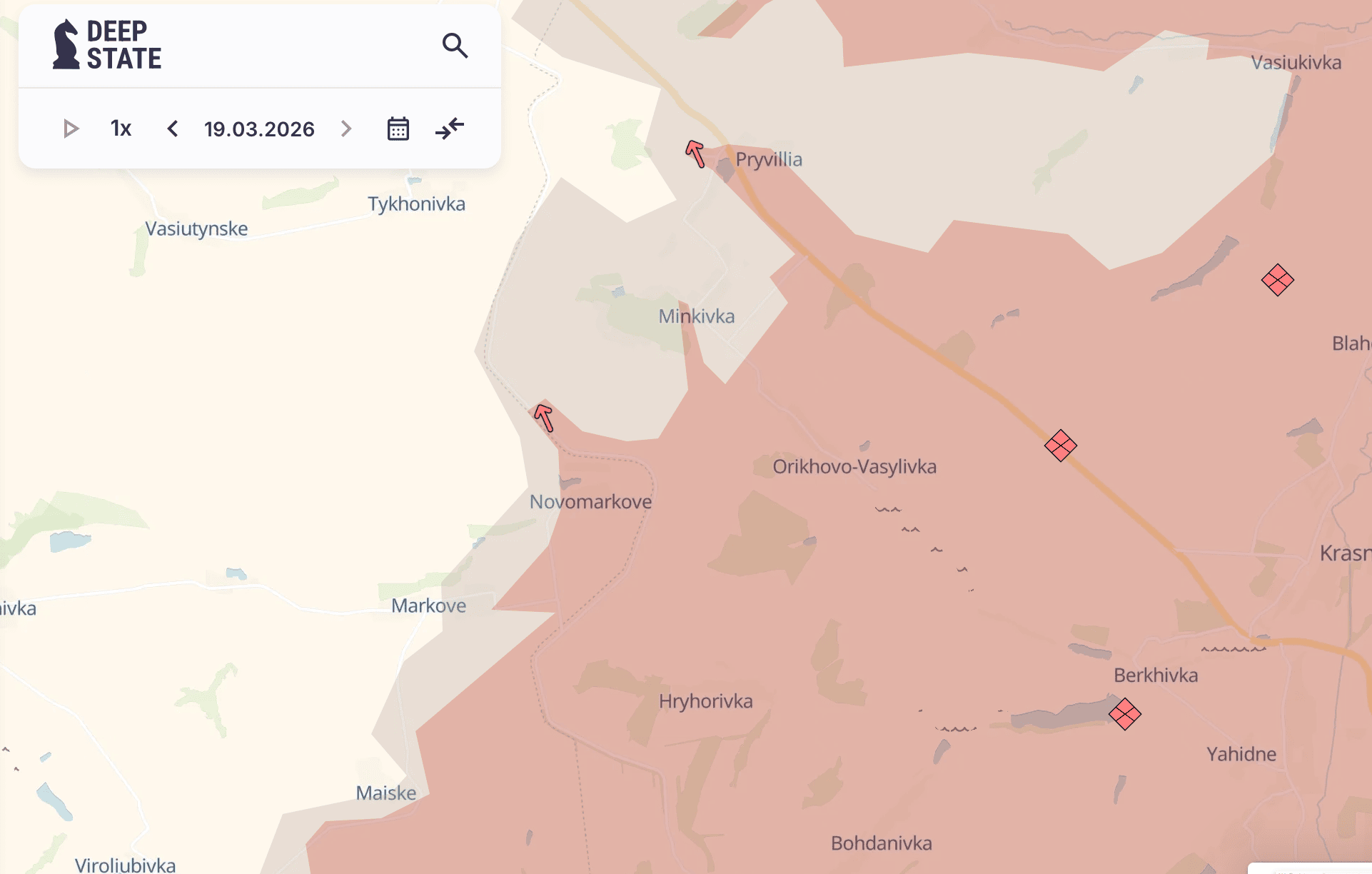Screen dimensions: 1372x874
Task: Open the calendar date picker
Action: click(x=398, y=129)
